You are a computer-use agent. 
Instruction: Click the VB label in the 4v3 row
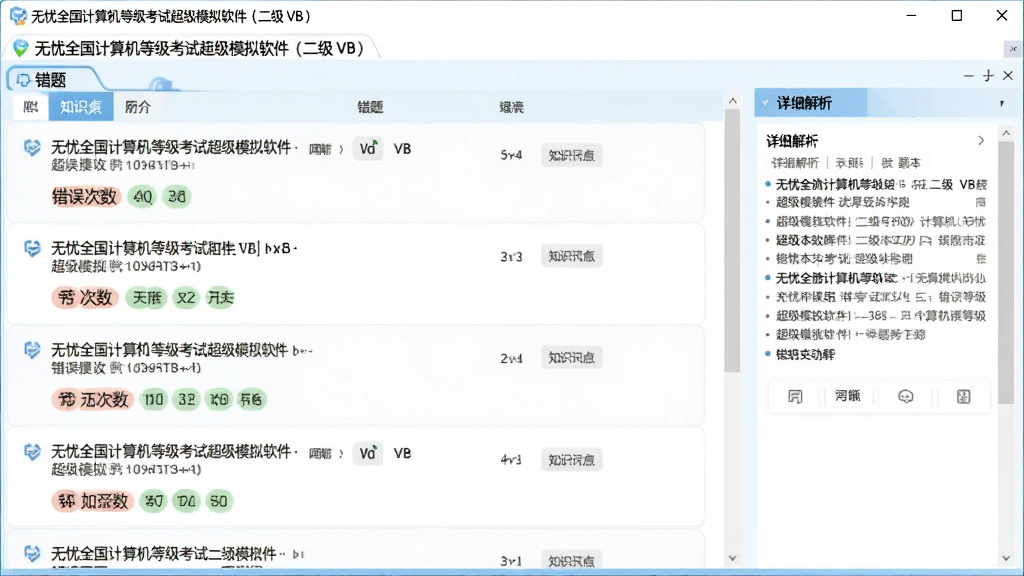(x=402, y=453)
